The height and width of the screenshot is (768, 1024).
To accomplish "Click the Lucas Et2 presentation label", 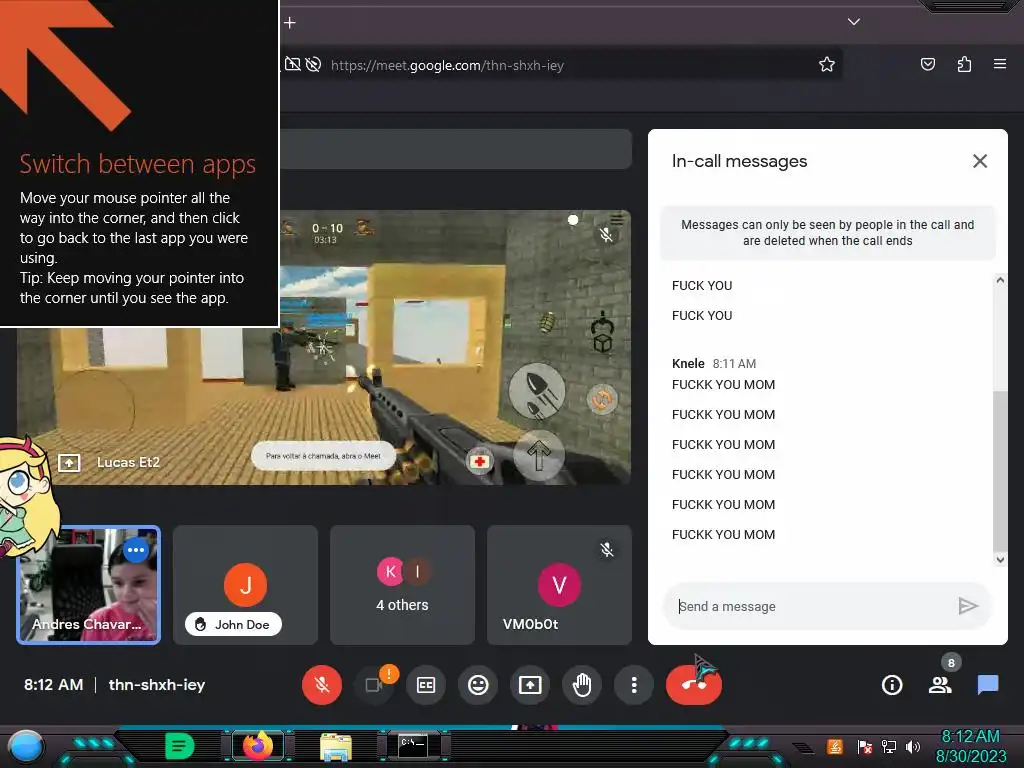I will tap(128, 462).
